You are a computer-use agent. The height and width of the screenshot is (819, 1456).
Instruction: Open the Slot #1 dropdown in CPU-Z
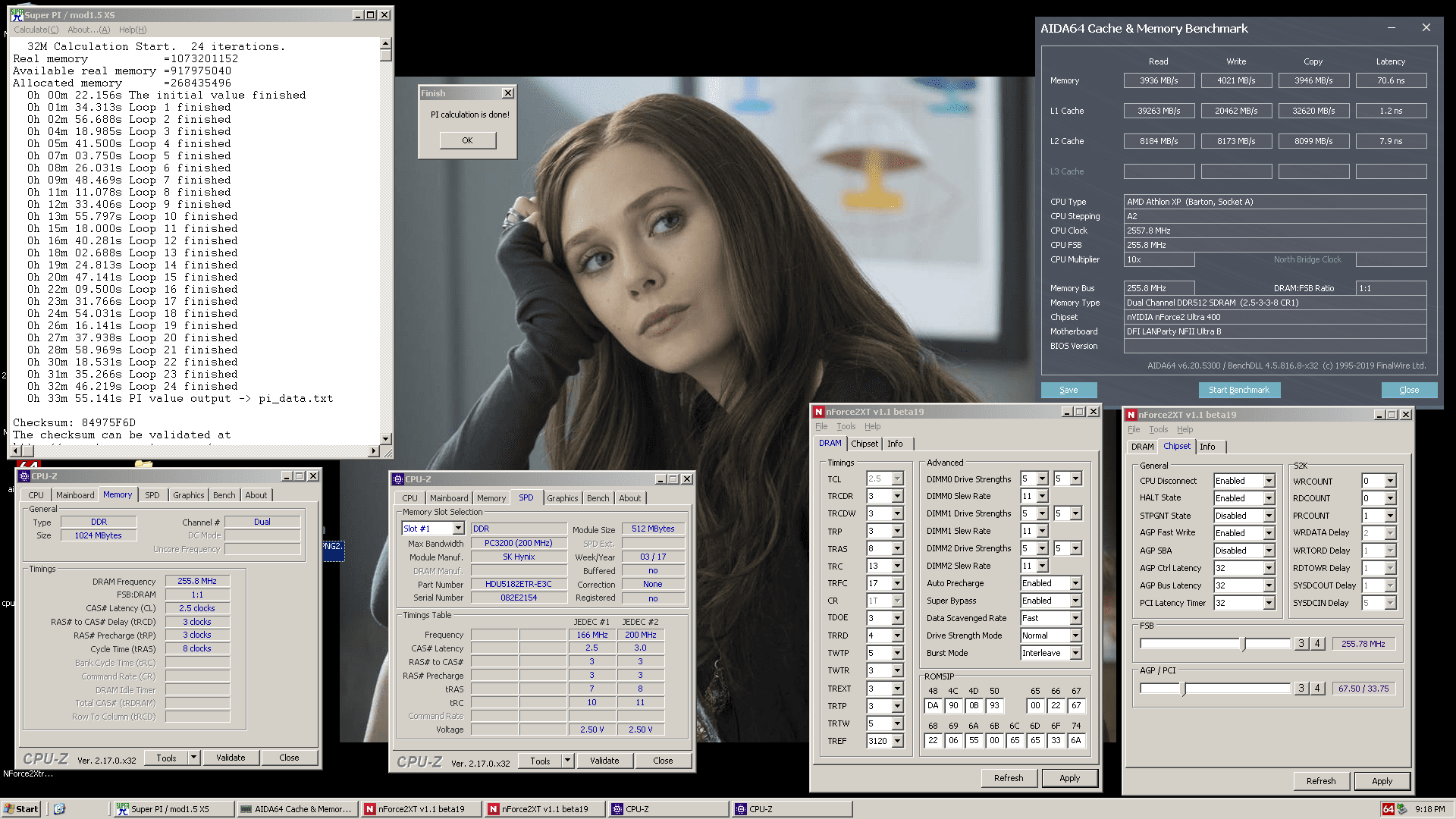tap(458, 529)
